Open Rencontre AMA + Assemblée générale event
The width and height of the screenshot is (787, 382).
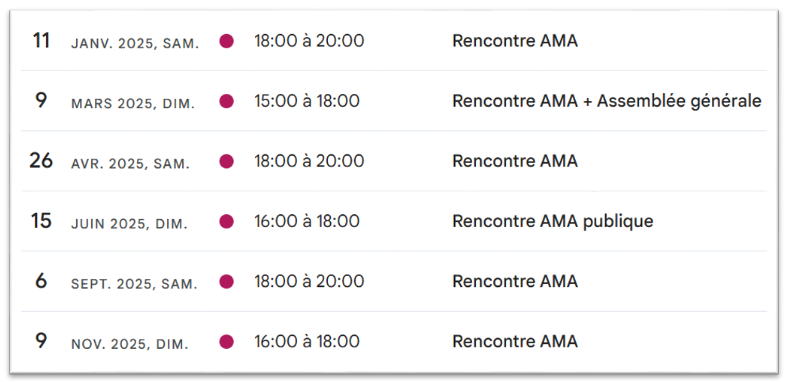tap(607, 101)
